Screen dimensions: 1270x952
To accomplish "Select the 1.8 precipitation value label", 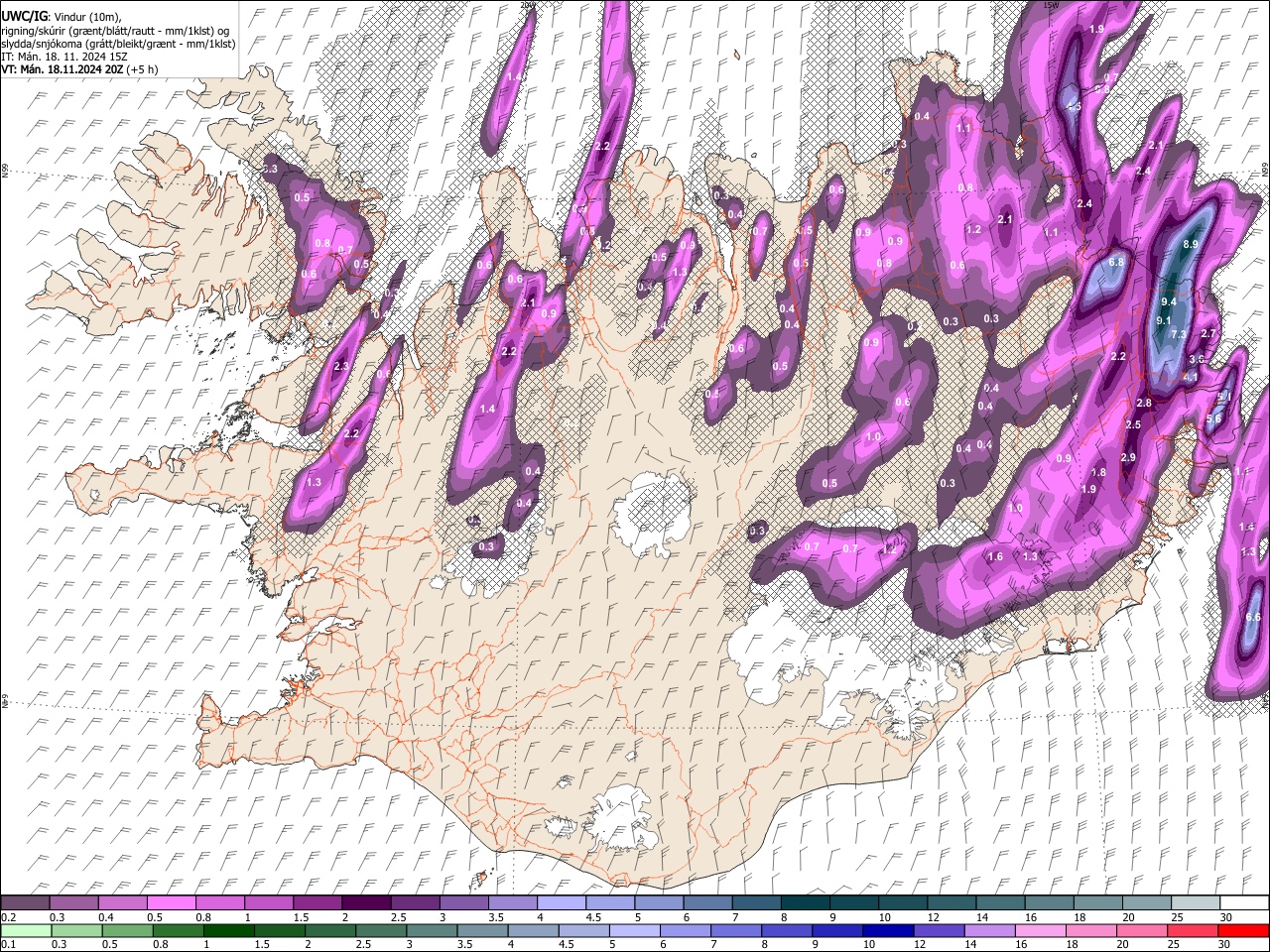I will pos(1098,472).
